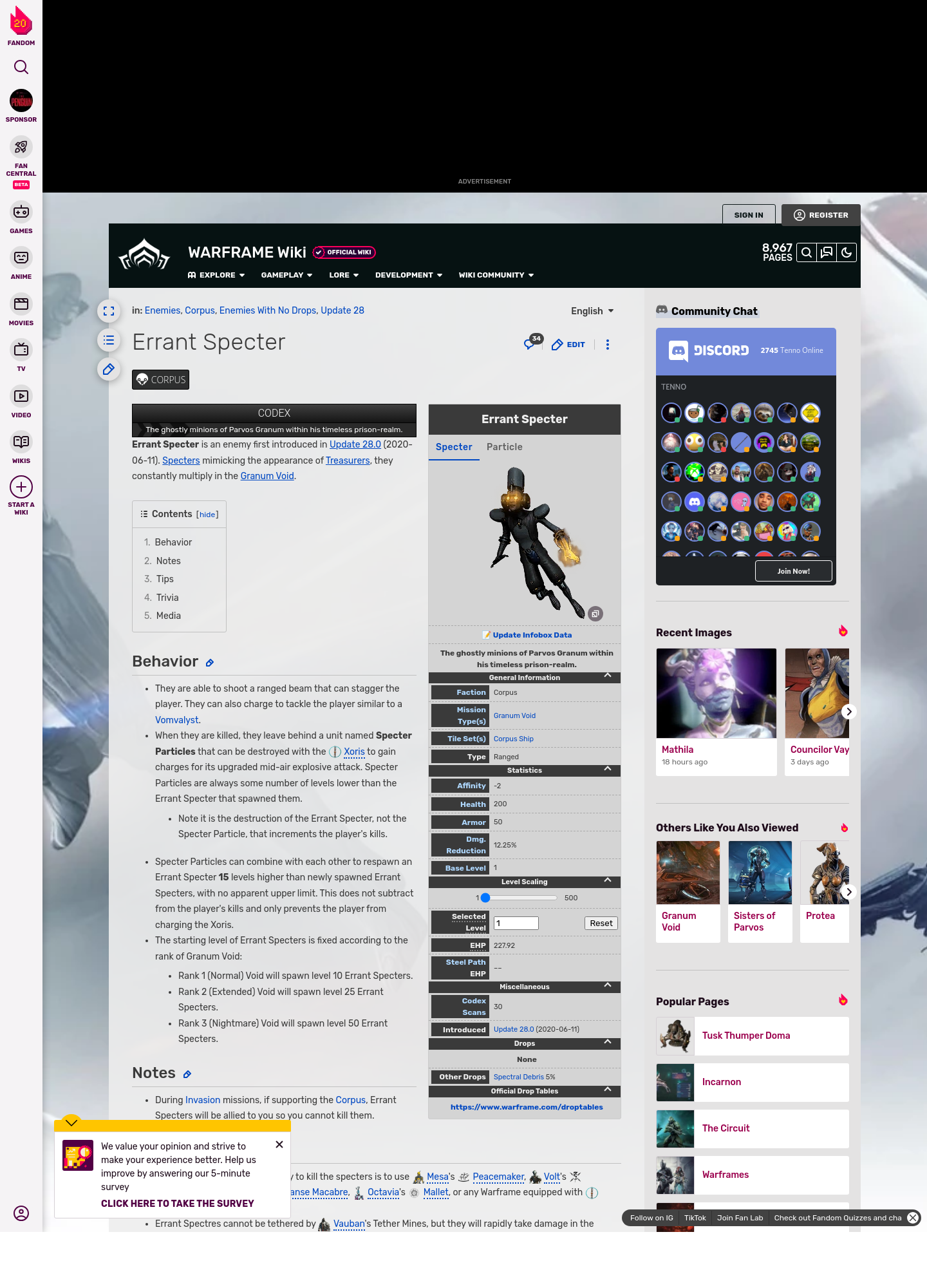Close the survey popup with X
The width and height of the screenshot is (927, 1288).
279,1144
